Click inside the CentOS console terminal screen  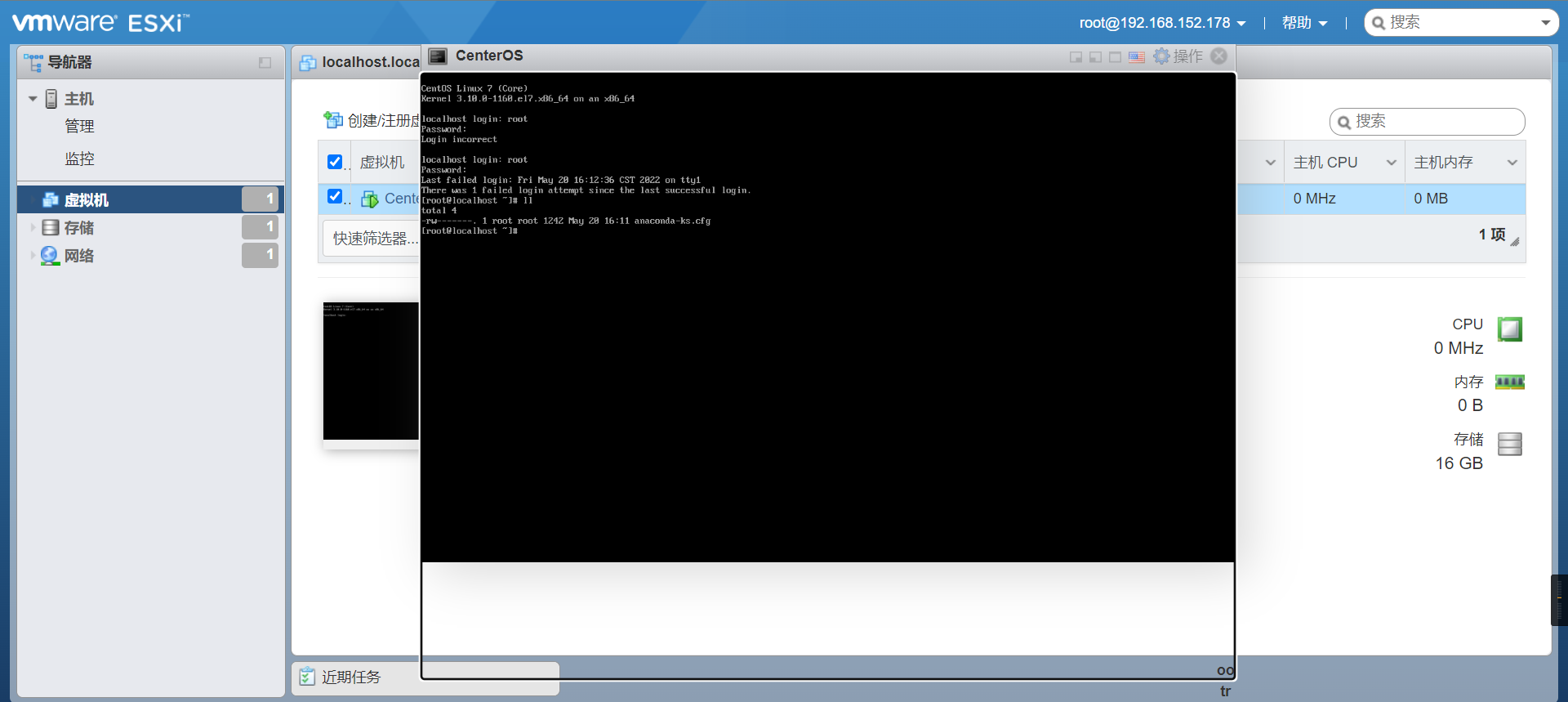(827, 317)
